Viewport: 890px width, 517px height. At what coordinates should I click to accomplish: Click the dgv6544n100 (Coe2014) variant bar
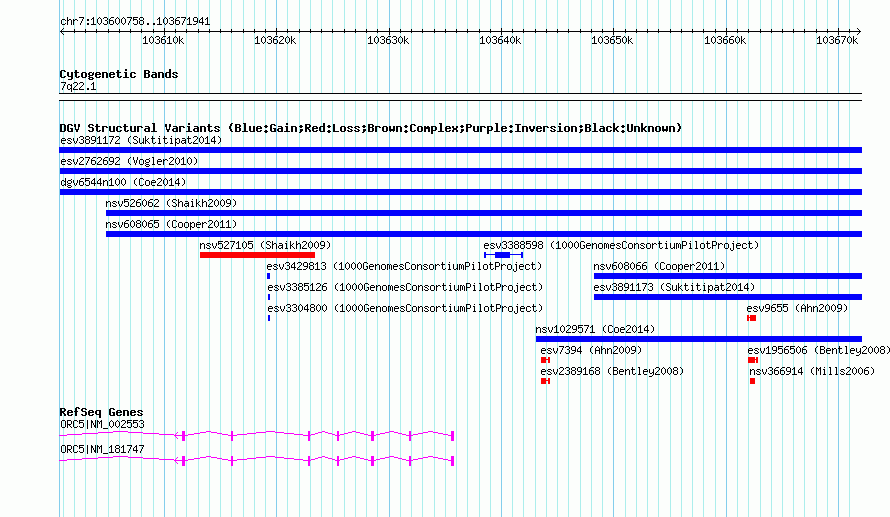460,192
